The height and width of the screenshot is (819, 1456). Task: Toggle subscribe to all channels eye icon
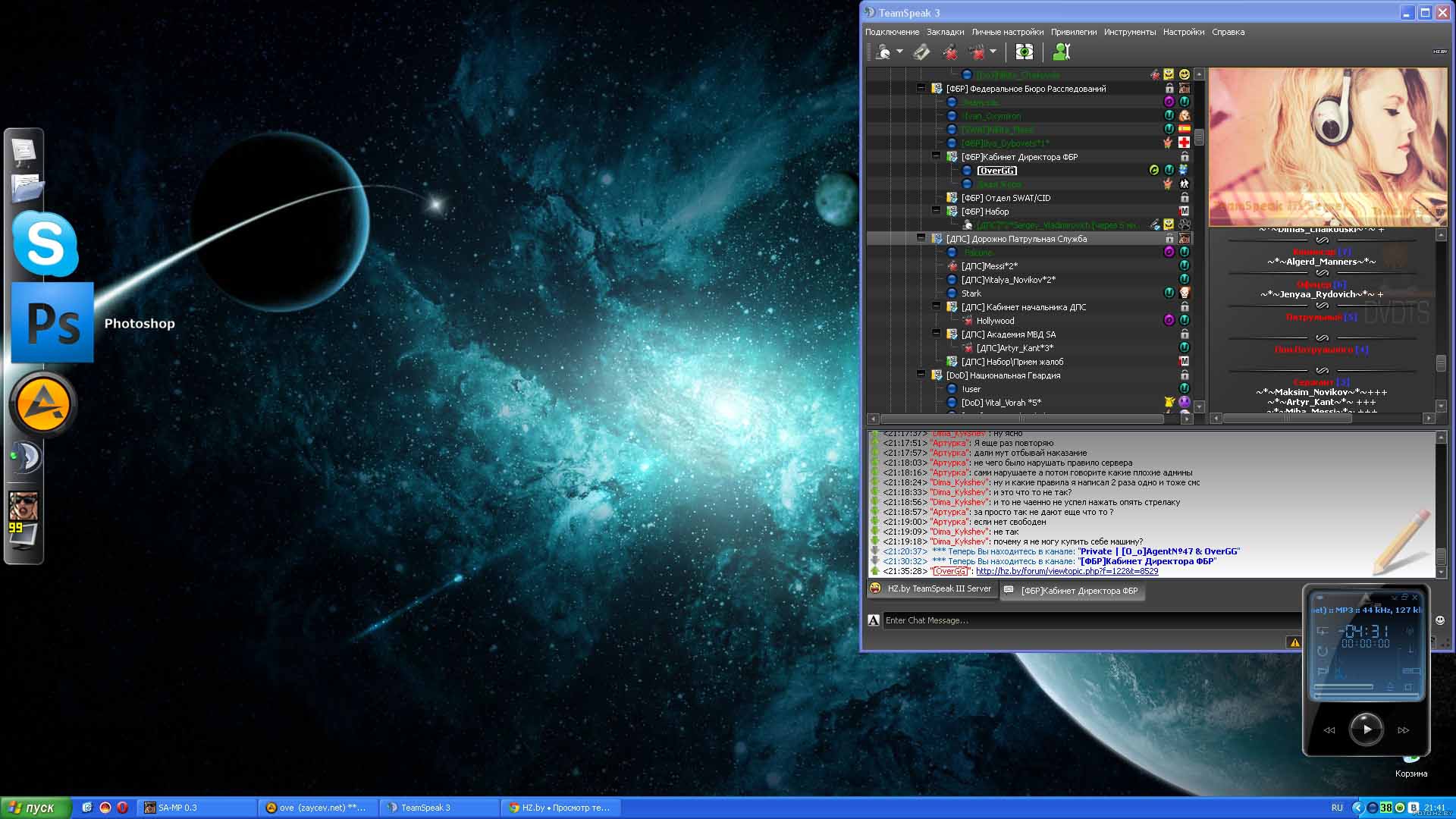point(1024,52)
